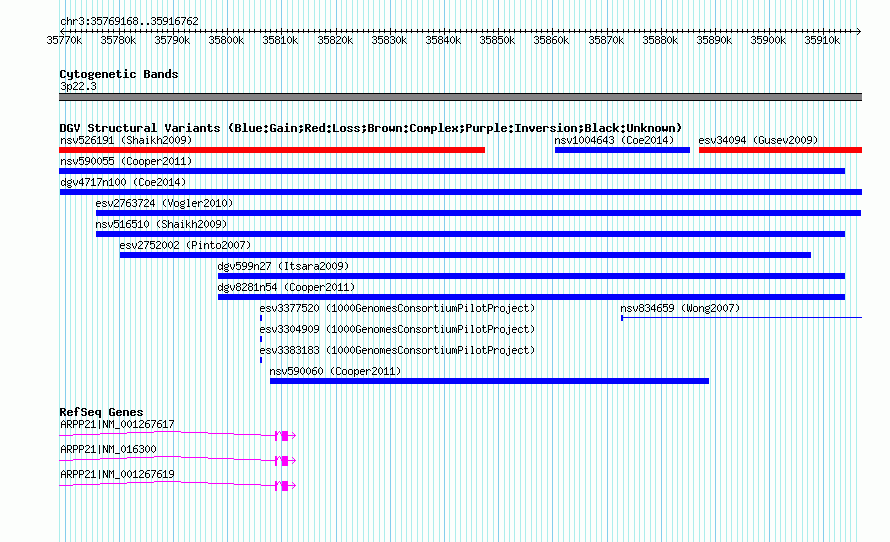Click the 35900k ruler position

coord(768,40)
